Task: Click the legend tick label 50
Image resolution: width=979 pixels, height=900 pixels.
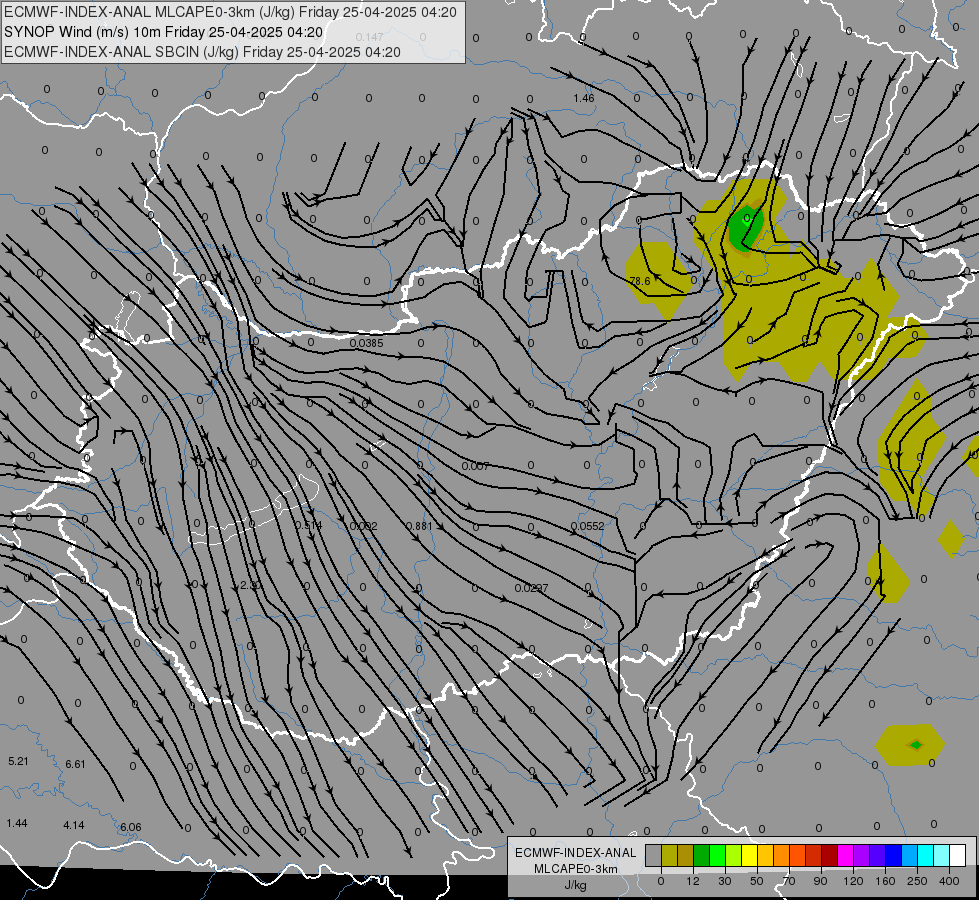Action: [x=757, y=881]
